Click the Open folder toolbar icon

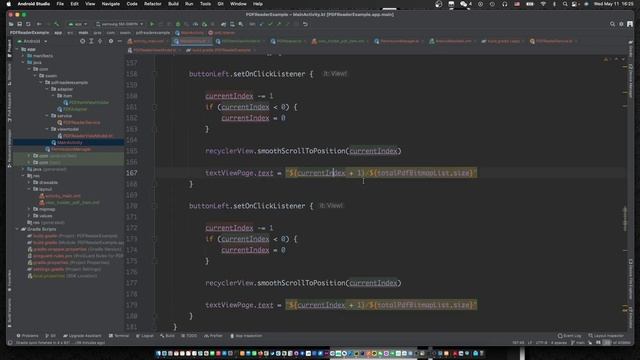pyautogui.click(x=11, y=24)
